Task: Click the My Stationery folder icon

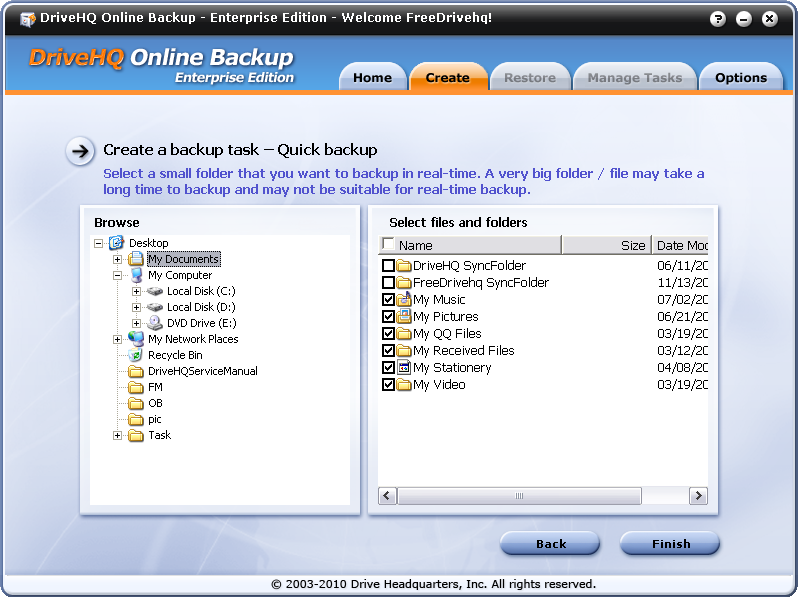Action: click(x=404, y=368)
